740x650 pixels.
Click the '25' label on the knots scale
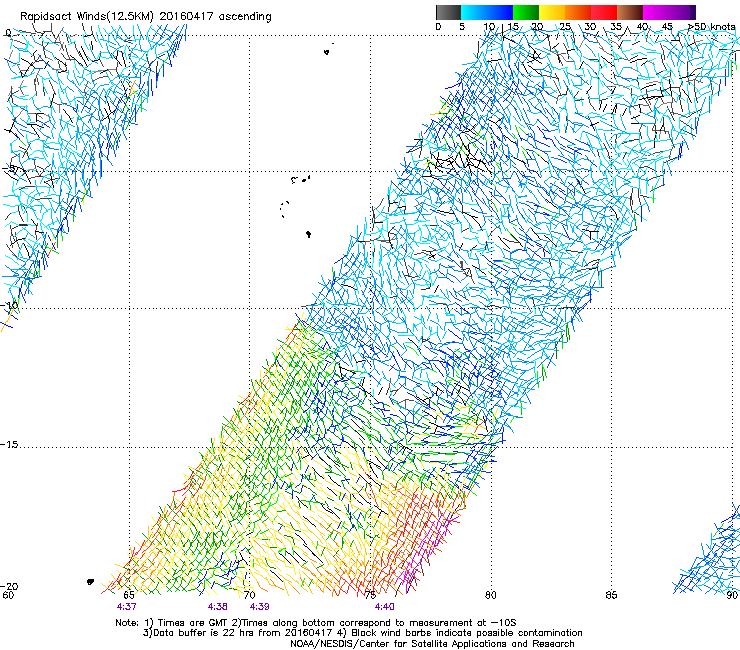click(565, 27)
